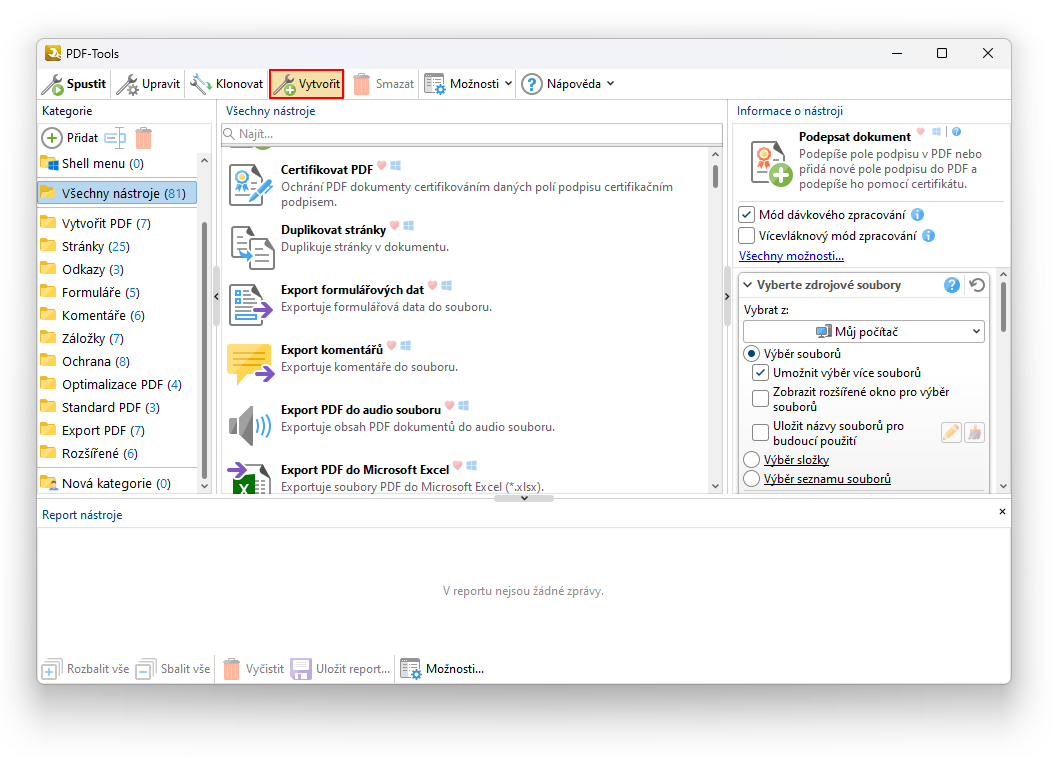
Task: Click the clear saved names brush icon
Action: click(974, 433)
